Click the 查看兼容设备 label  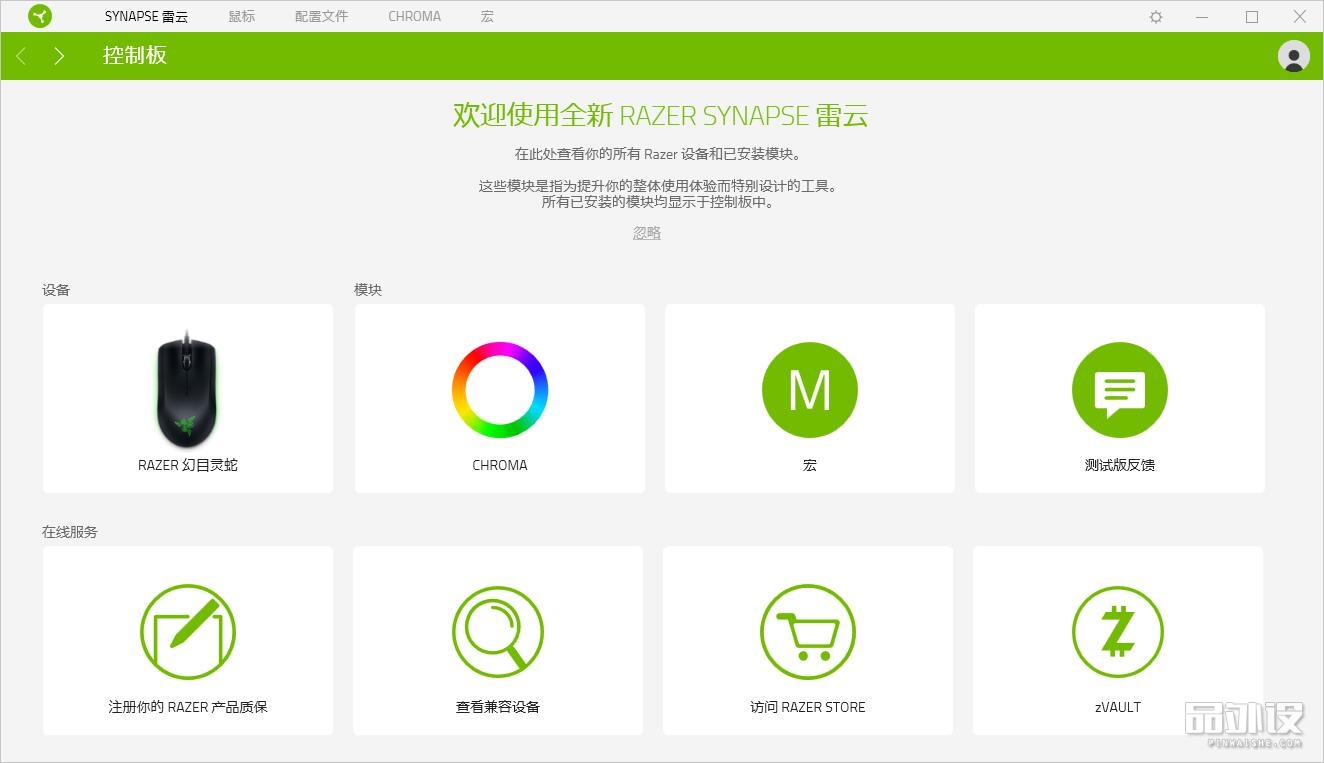(x=498, y=707)
